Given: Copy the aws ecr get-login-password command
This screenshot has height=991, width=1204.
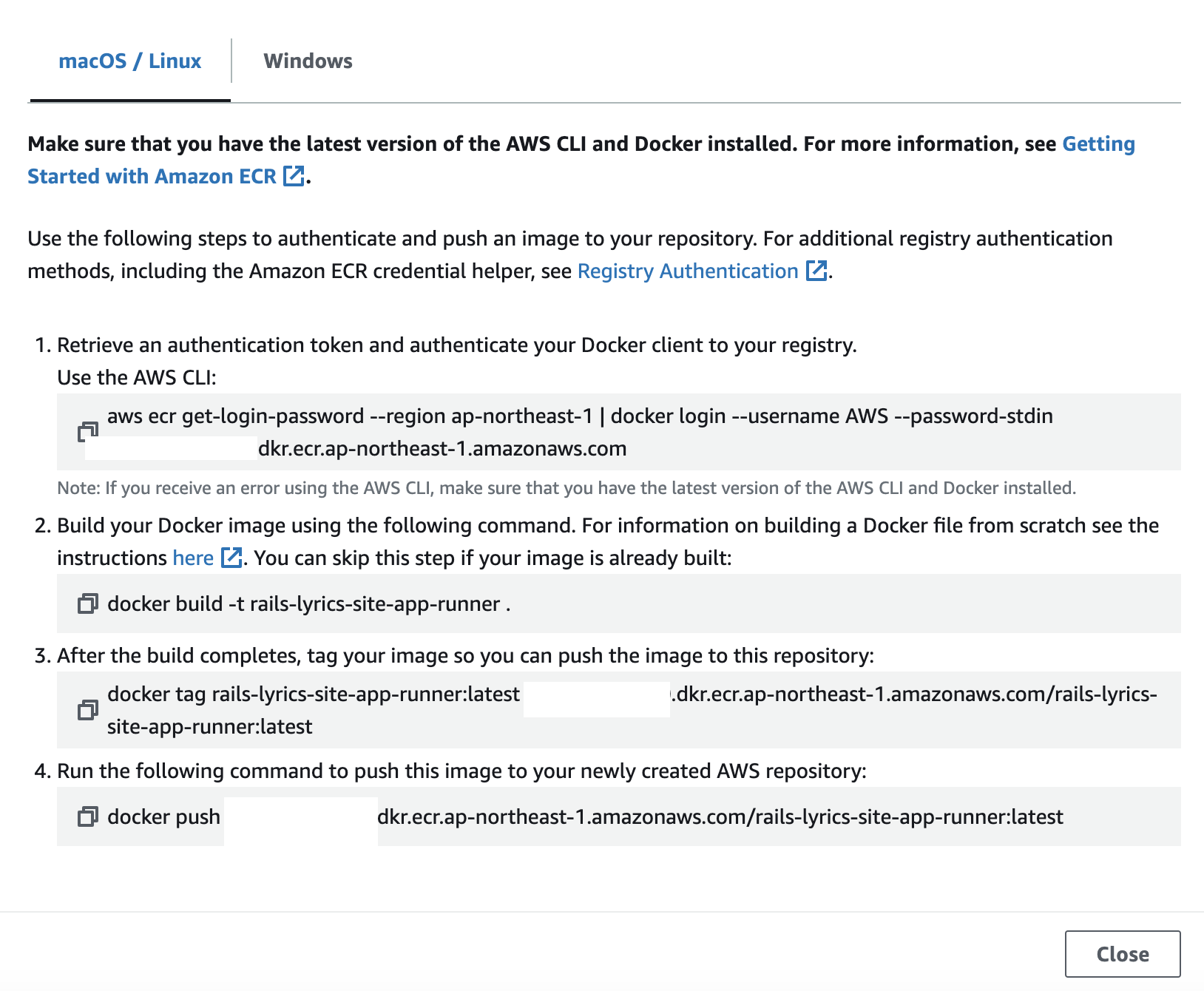Looking at the screenshot, I should (86, 432).
